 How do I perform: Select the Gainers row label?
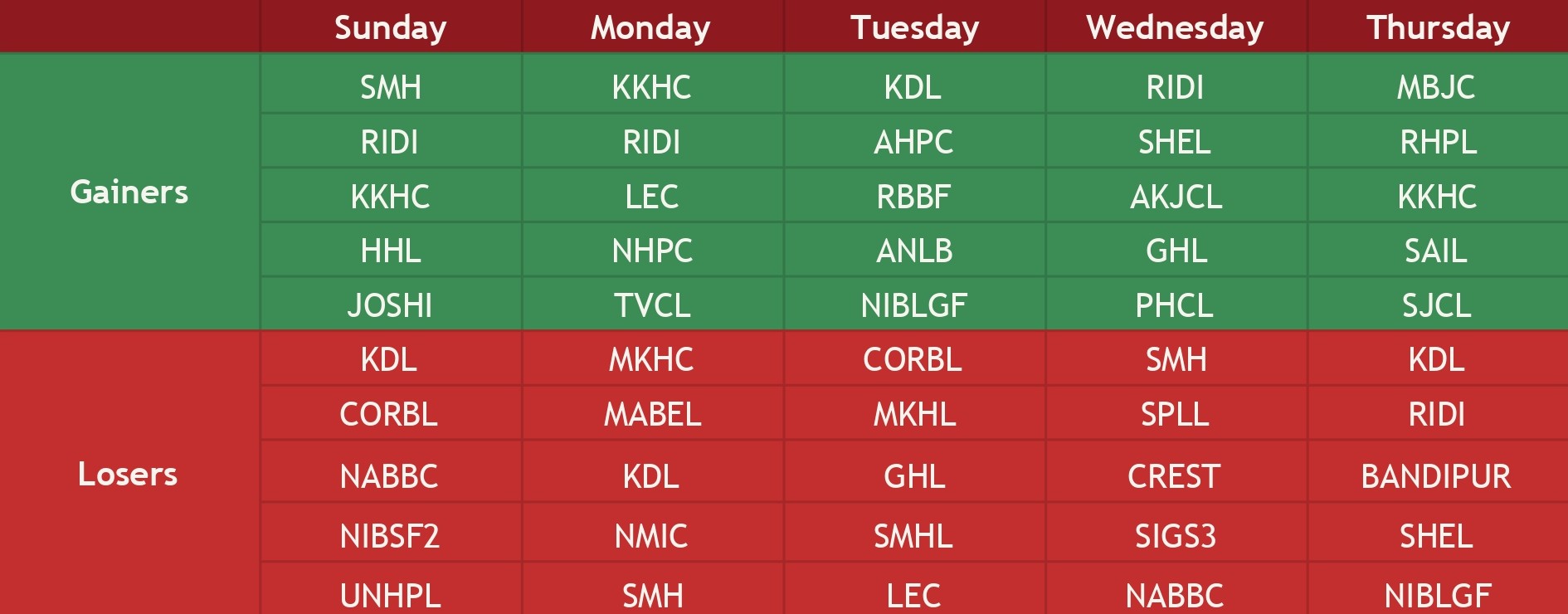[x=129, y=192]
